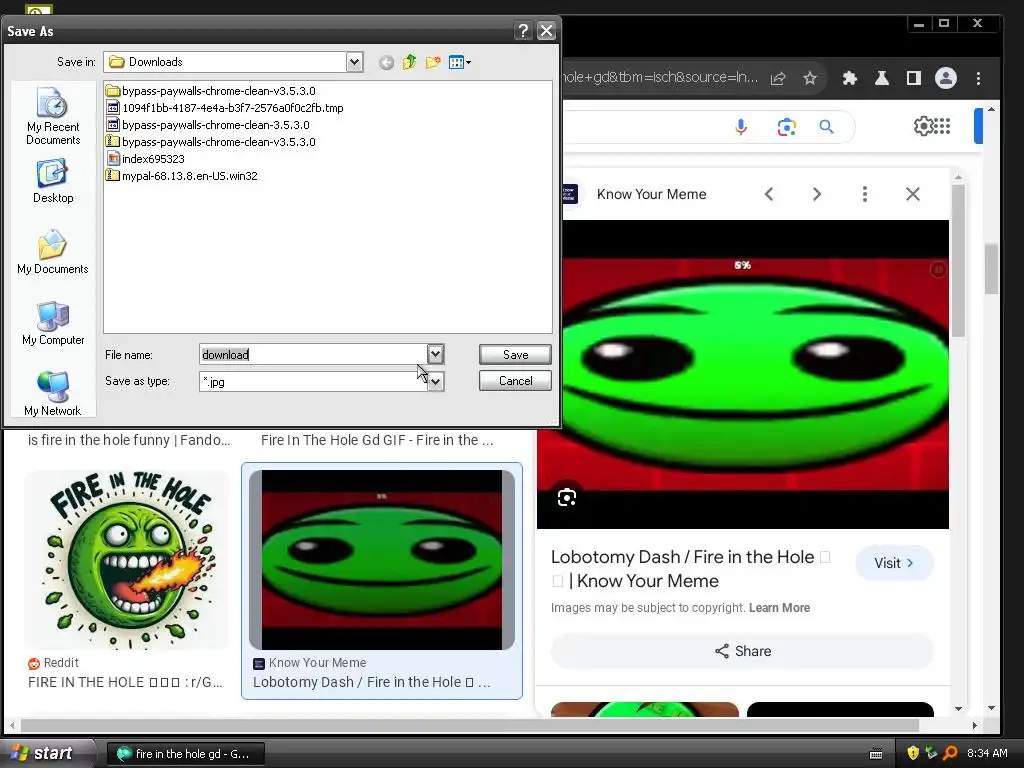The image size is (1024, 768).
Task: Select folder bypass-paywalls-chrome-clean-v3.5.3.0 at top of list
Action: pos(211,91)
